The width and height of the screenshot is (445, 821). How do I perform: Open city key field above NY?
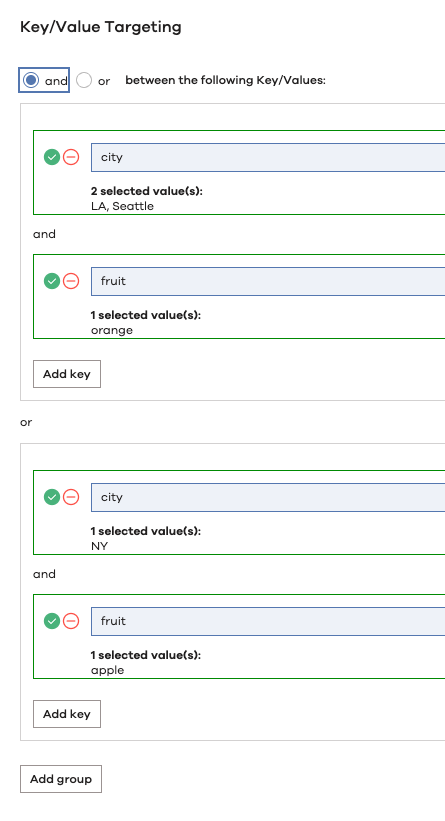coord(268,497)
